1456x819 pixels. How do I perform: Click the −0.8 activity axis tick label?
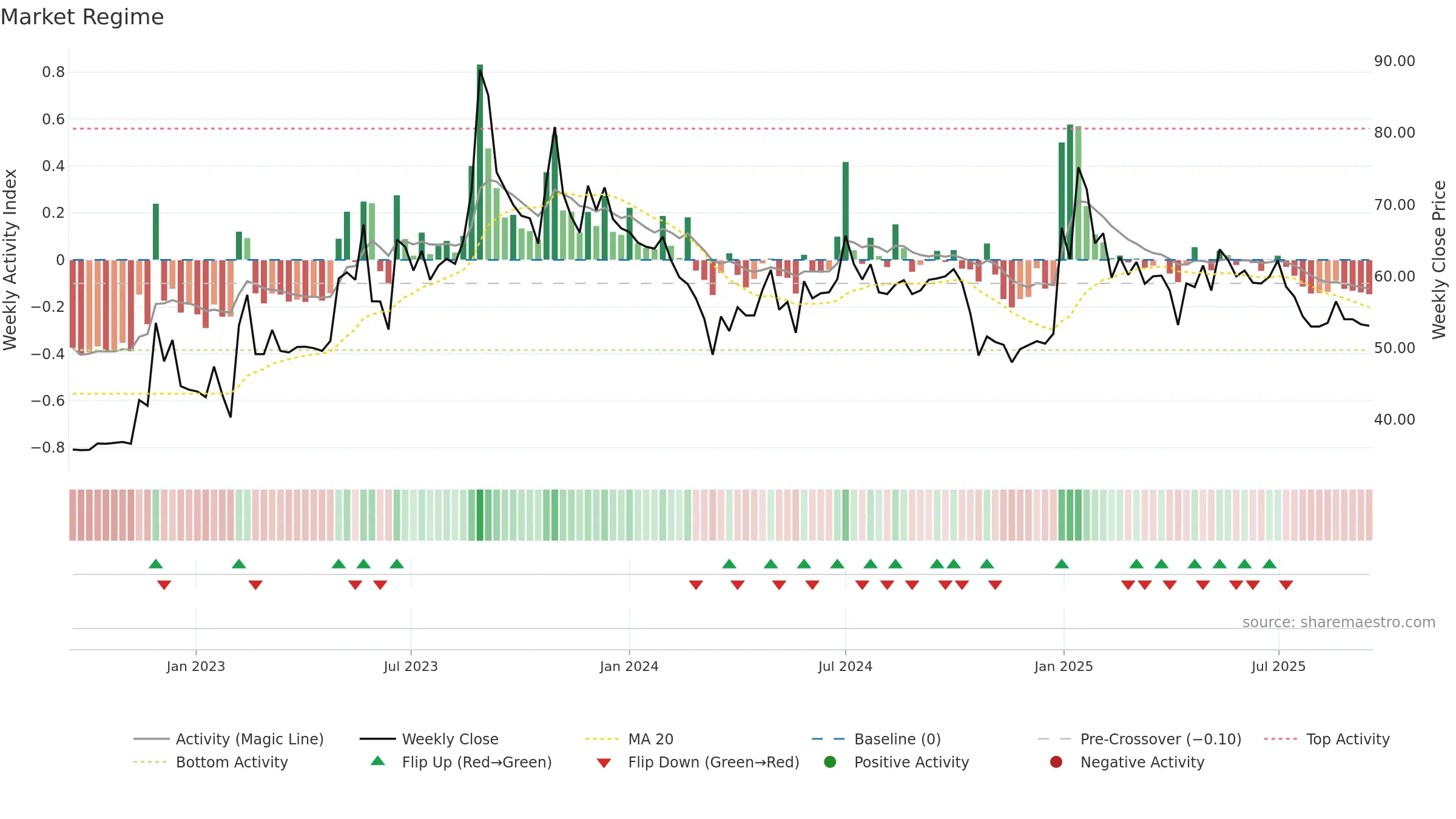(48, 448)
